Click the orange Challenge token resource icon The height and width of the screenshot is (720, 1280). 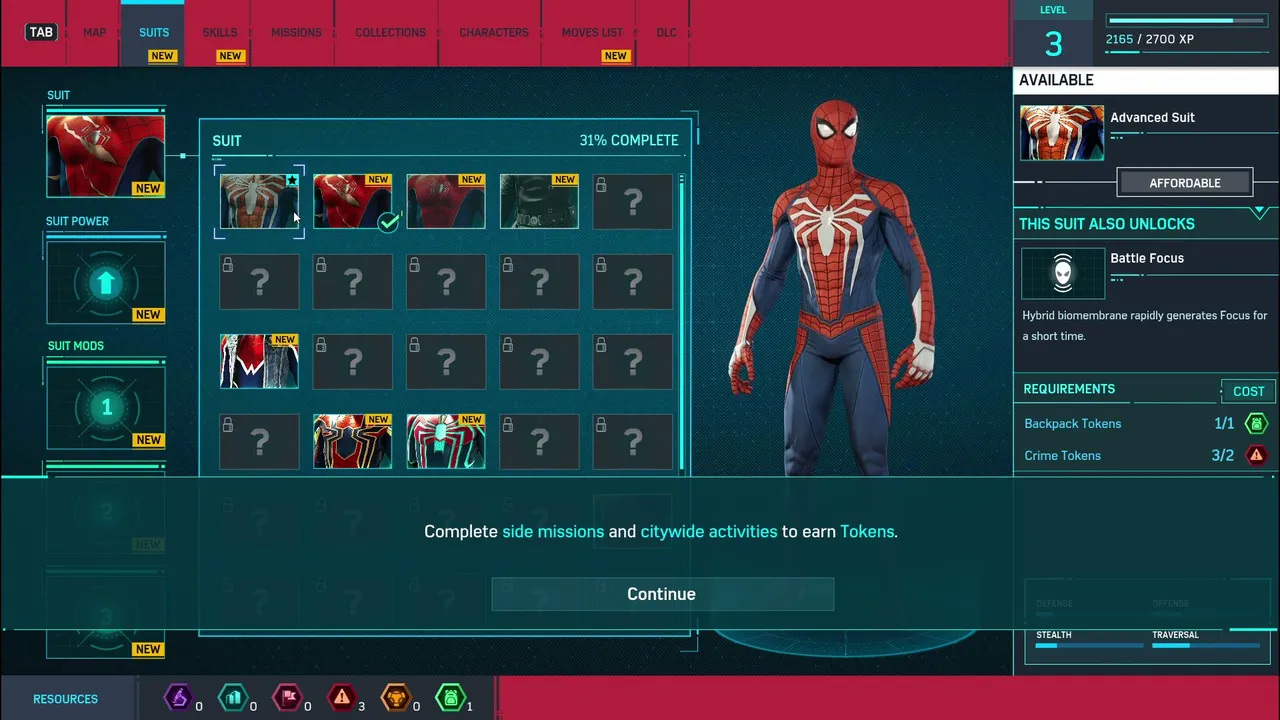click(396, 697)
